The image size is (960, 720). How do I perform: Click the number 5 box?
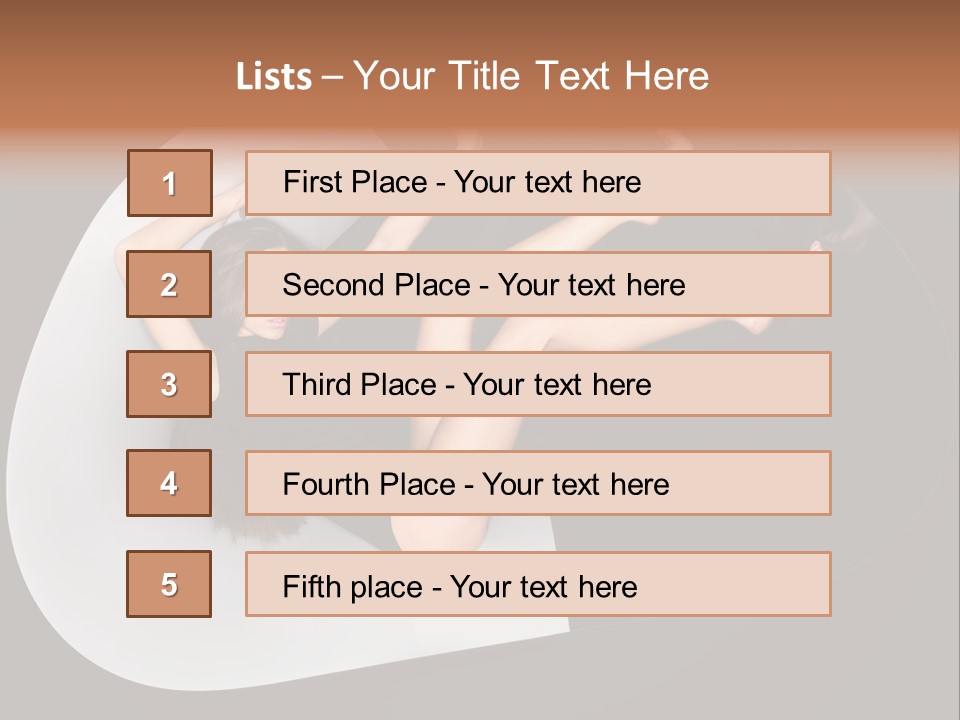170,584
